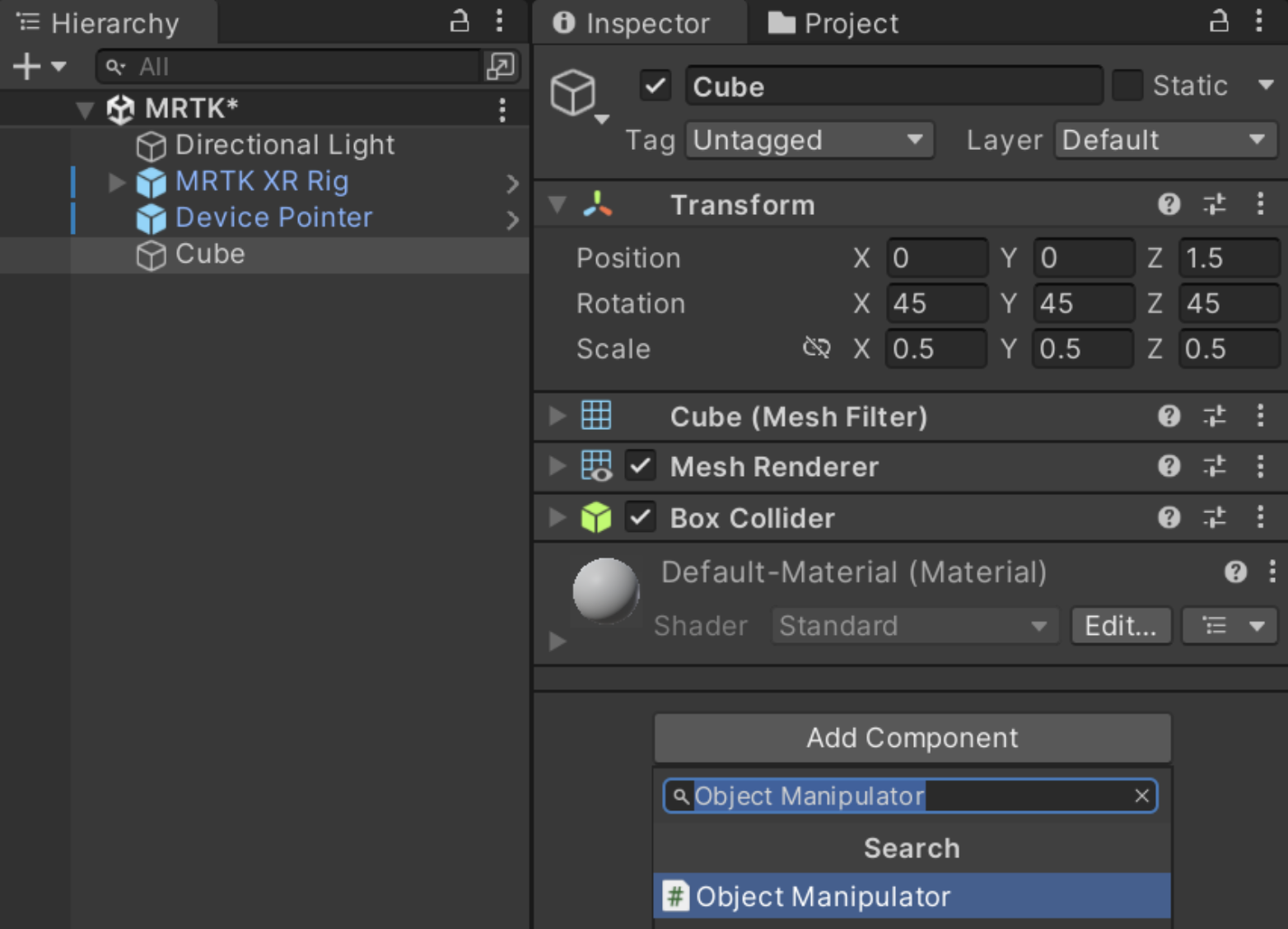Open the create menu dropdown arrow beside plus
This screenshot has width=1288, height=929.
[58, 66]
